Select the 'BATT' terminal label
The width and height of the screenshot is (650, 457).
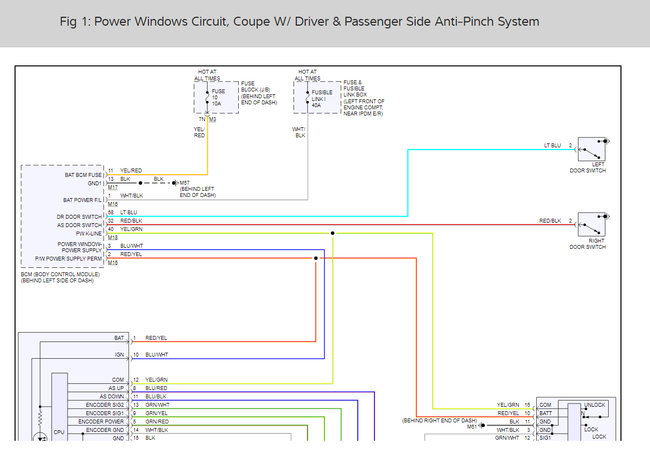pos(546,413)
